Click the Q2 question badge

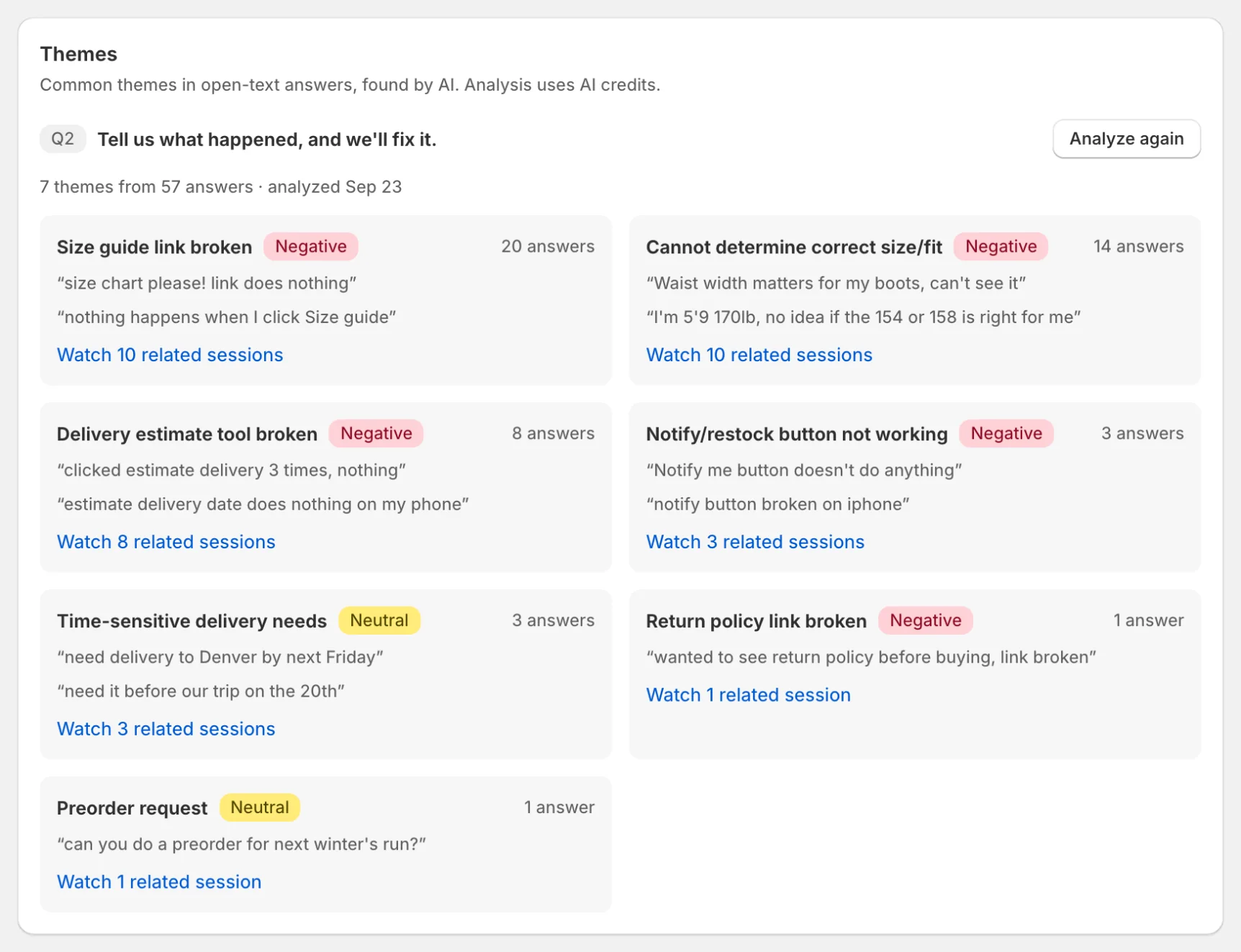click(x=63, y=139)
